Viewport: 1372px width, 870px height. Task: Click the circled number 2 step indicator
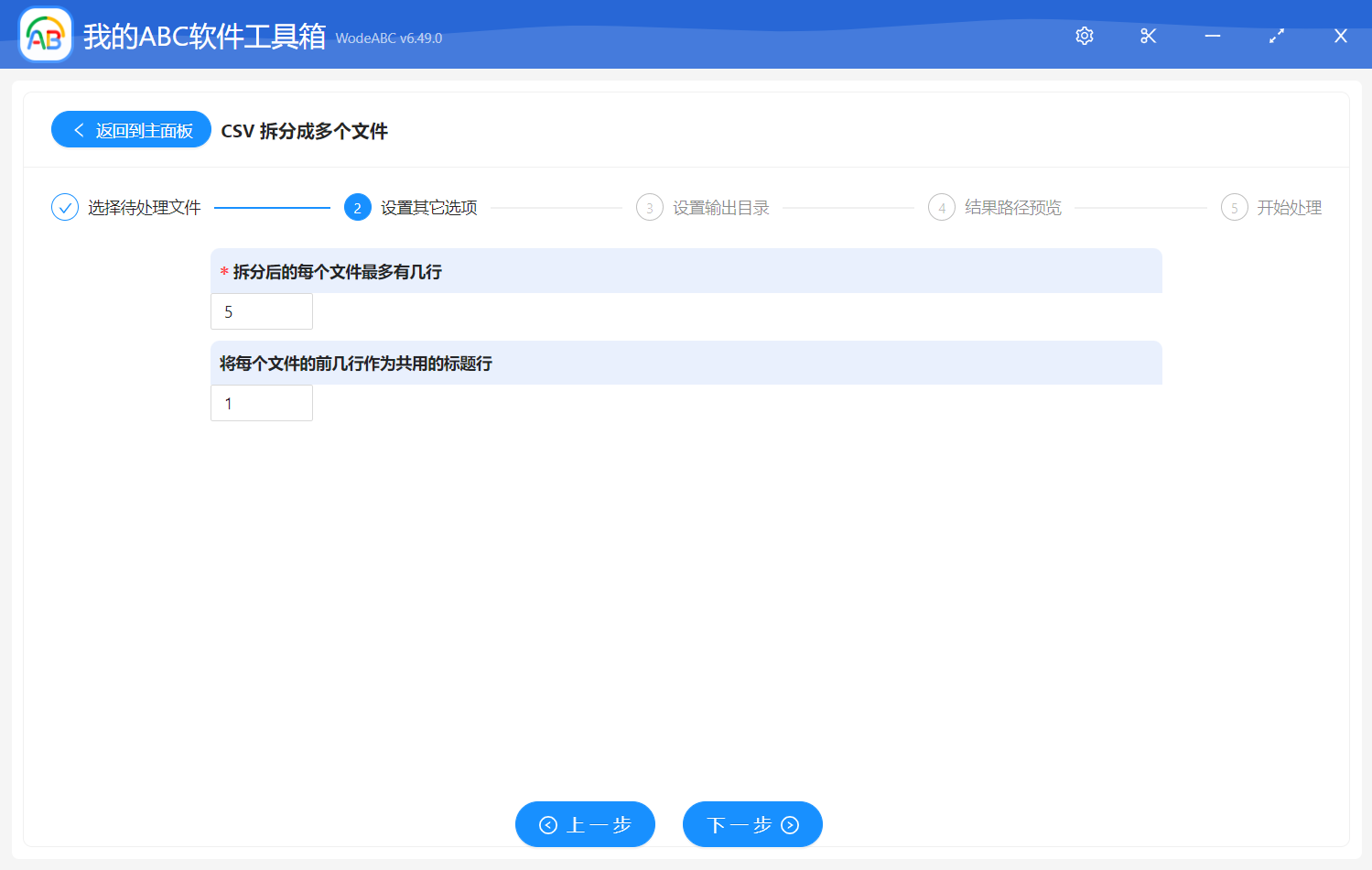point(357,207)
